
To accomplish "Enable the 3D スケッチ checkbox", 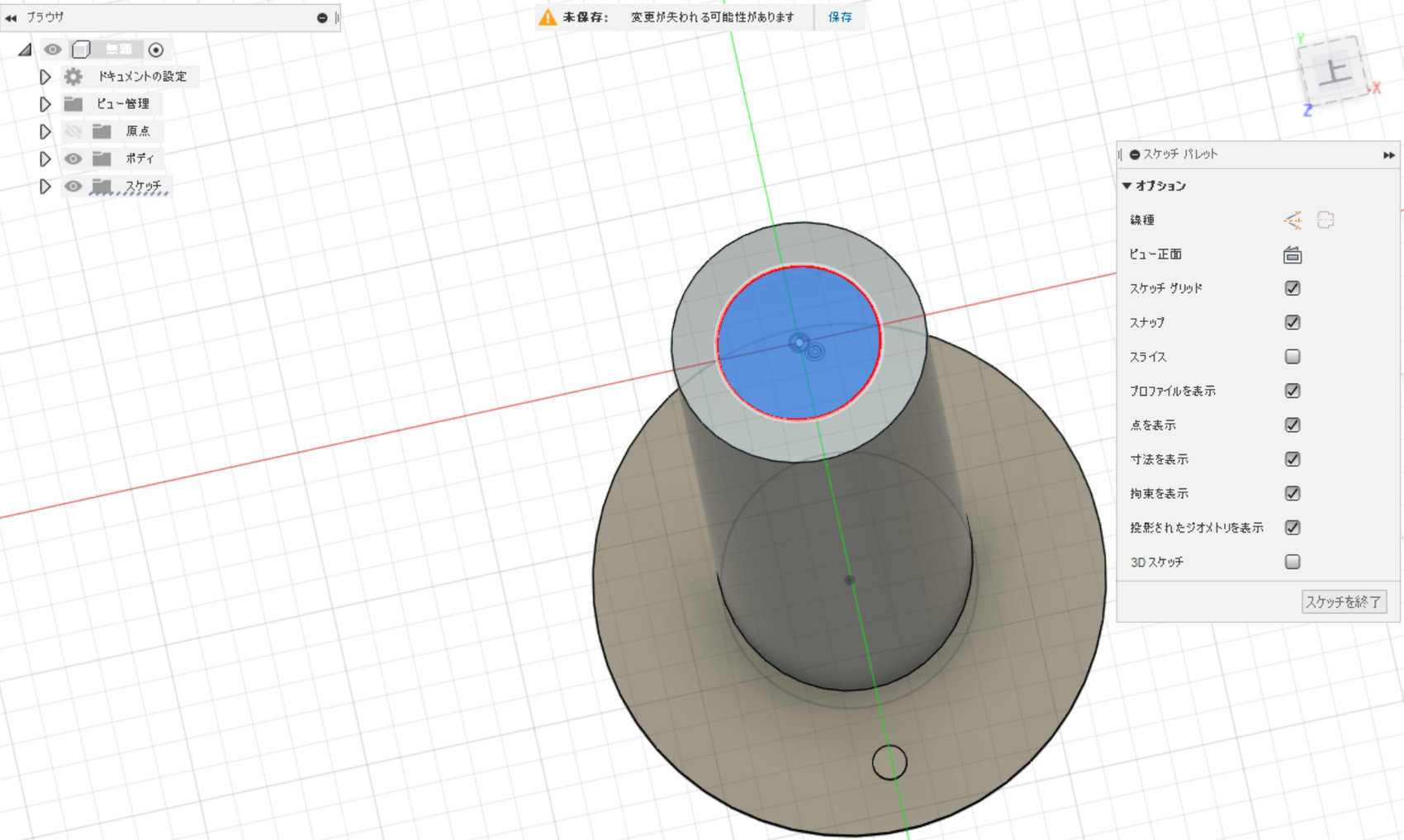I will (x=1293, y=562).
